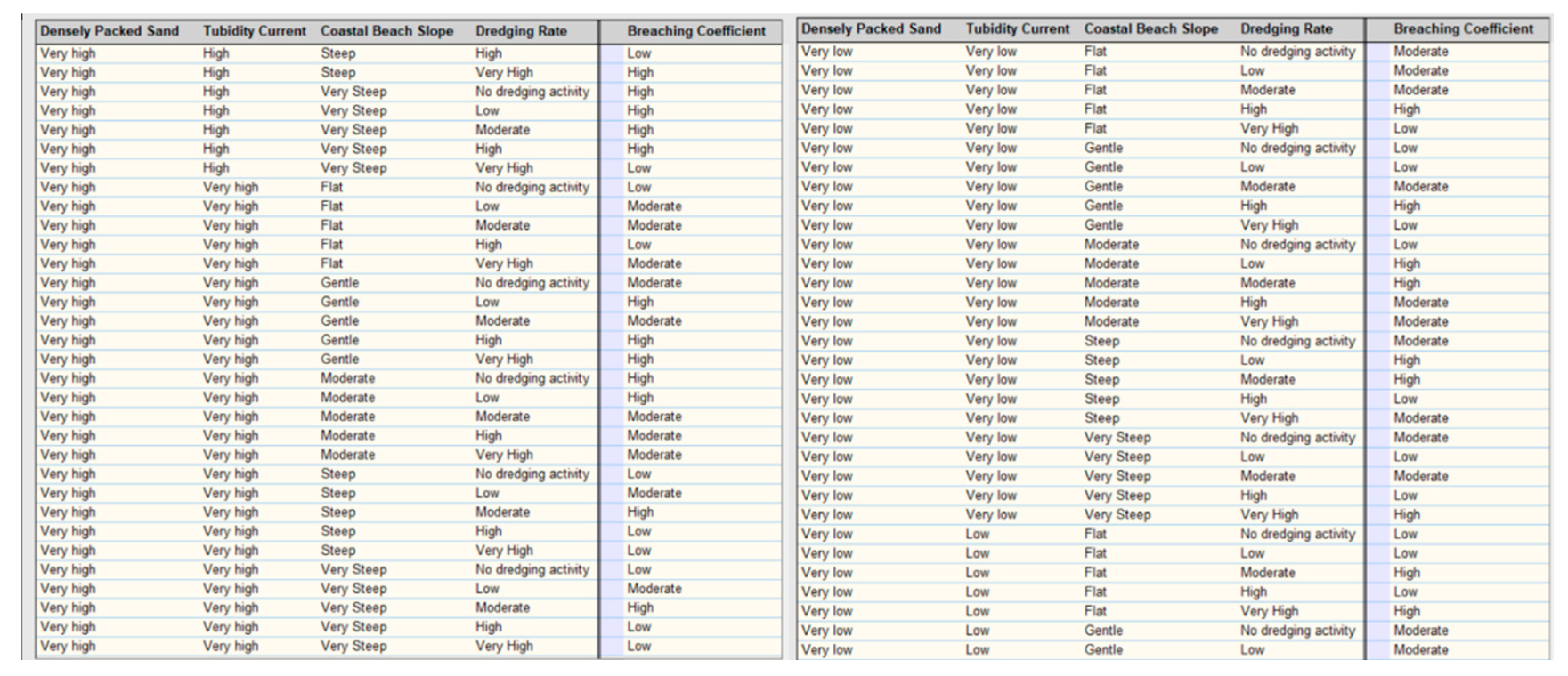Click left table's Tubidity Current column header

click(255, 31)
